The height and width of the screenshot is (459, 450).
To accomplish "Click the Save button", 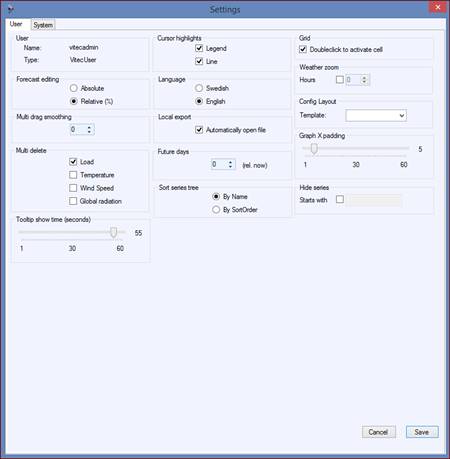I will coord(422,432).
